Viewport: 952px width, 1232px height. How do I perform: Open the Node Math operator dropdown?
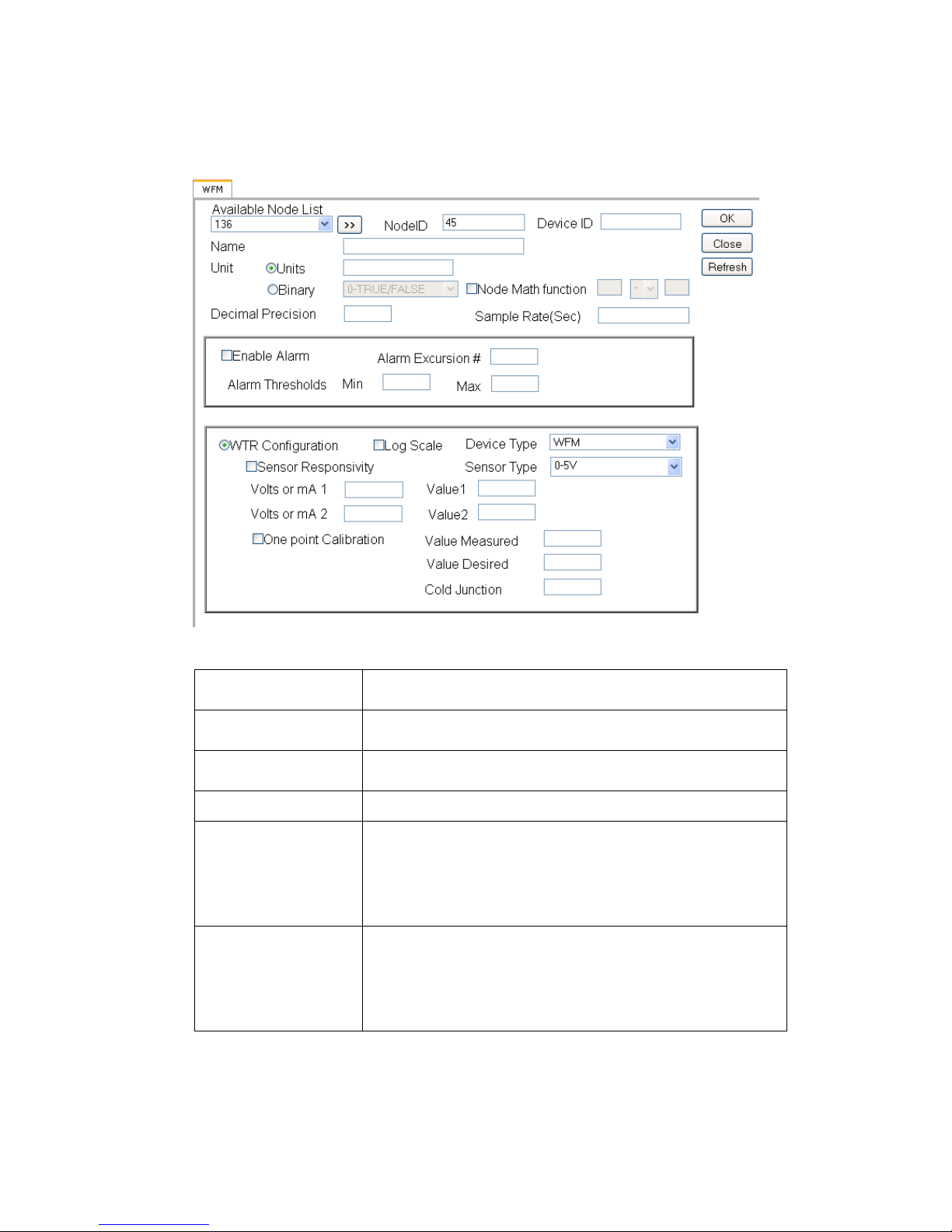point(644,288)
